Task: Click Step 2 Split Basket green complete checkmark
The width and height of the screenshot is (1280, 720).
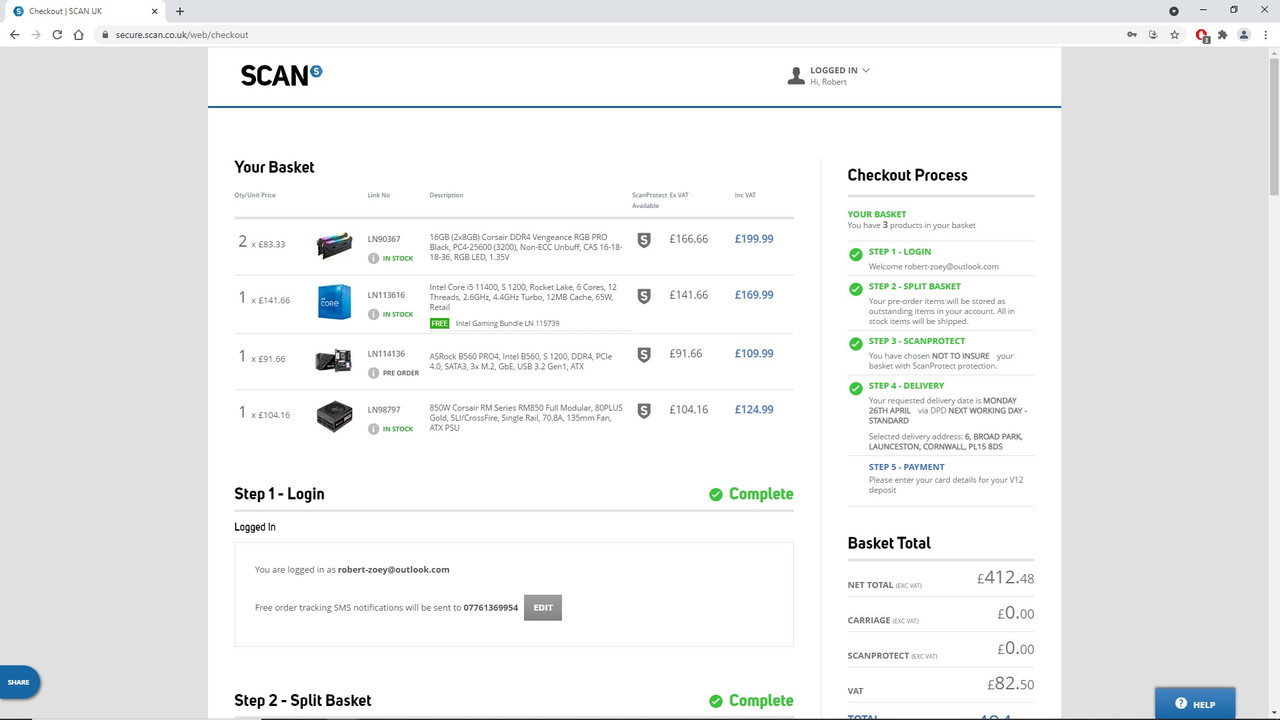Action: (715, 701)
